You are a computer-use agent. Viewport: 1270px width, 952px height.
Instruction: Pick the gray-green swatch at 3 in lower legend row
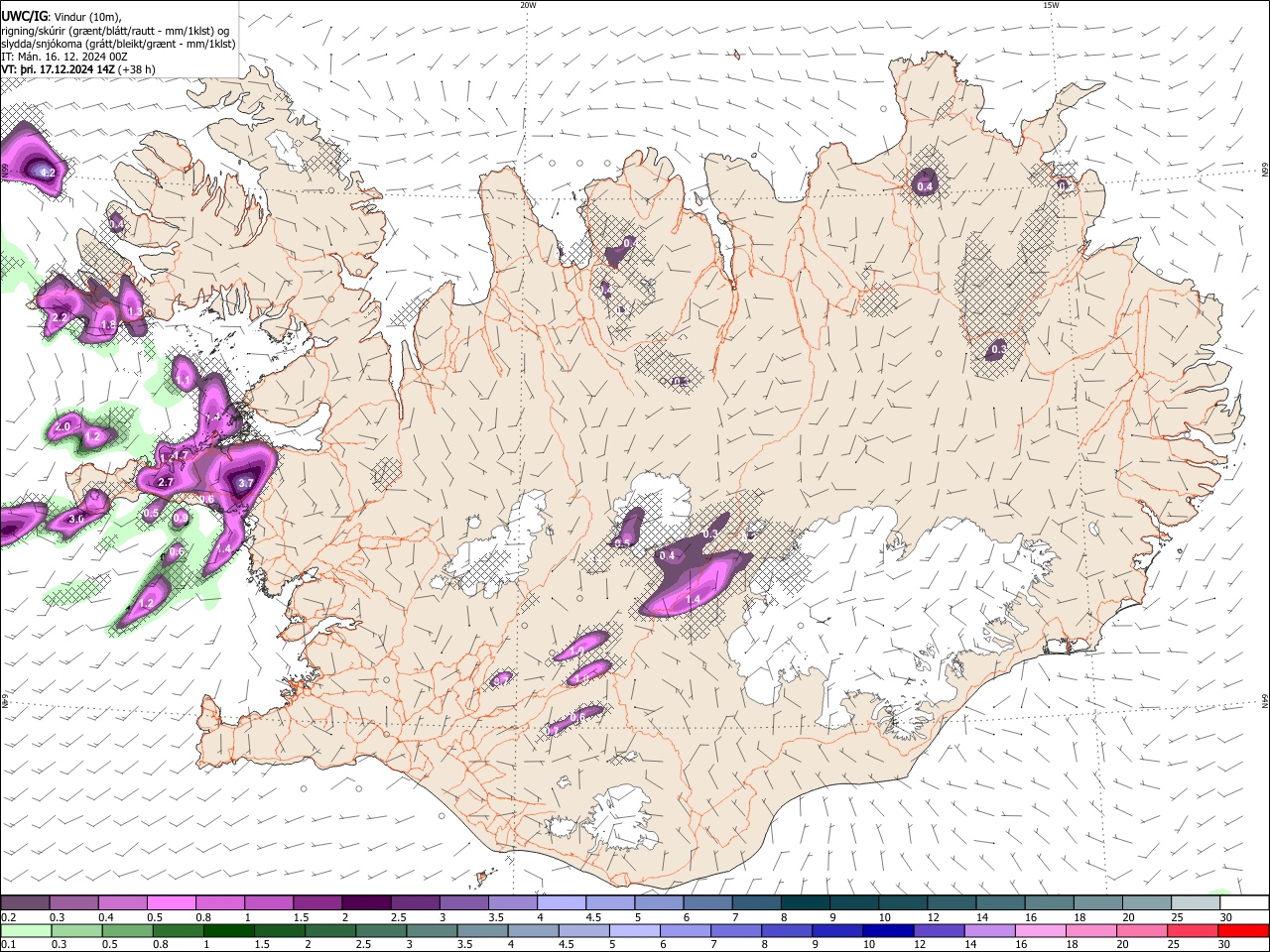432,930
